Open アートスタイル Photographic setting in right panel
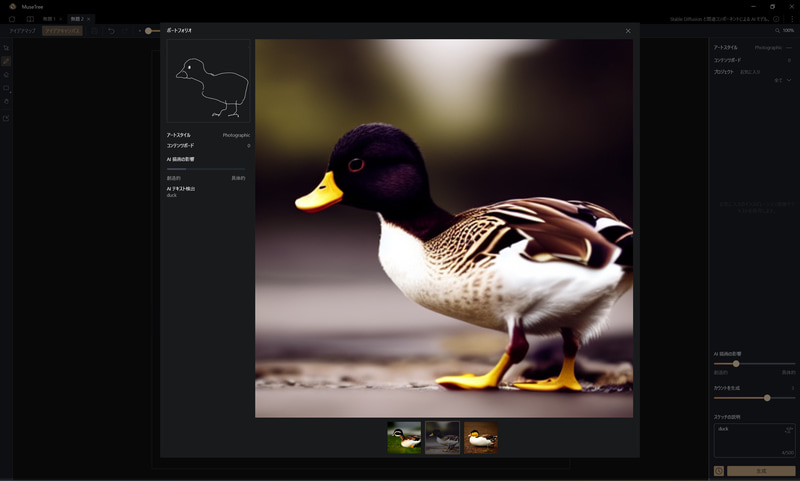The width and height of the screenshot is (800, 481). (754, 47)
